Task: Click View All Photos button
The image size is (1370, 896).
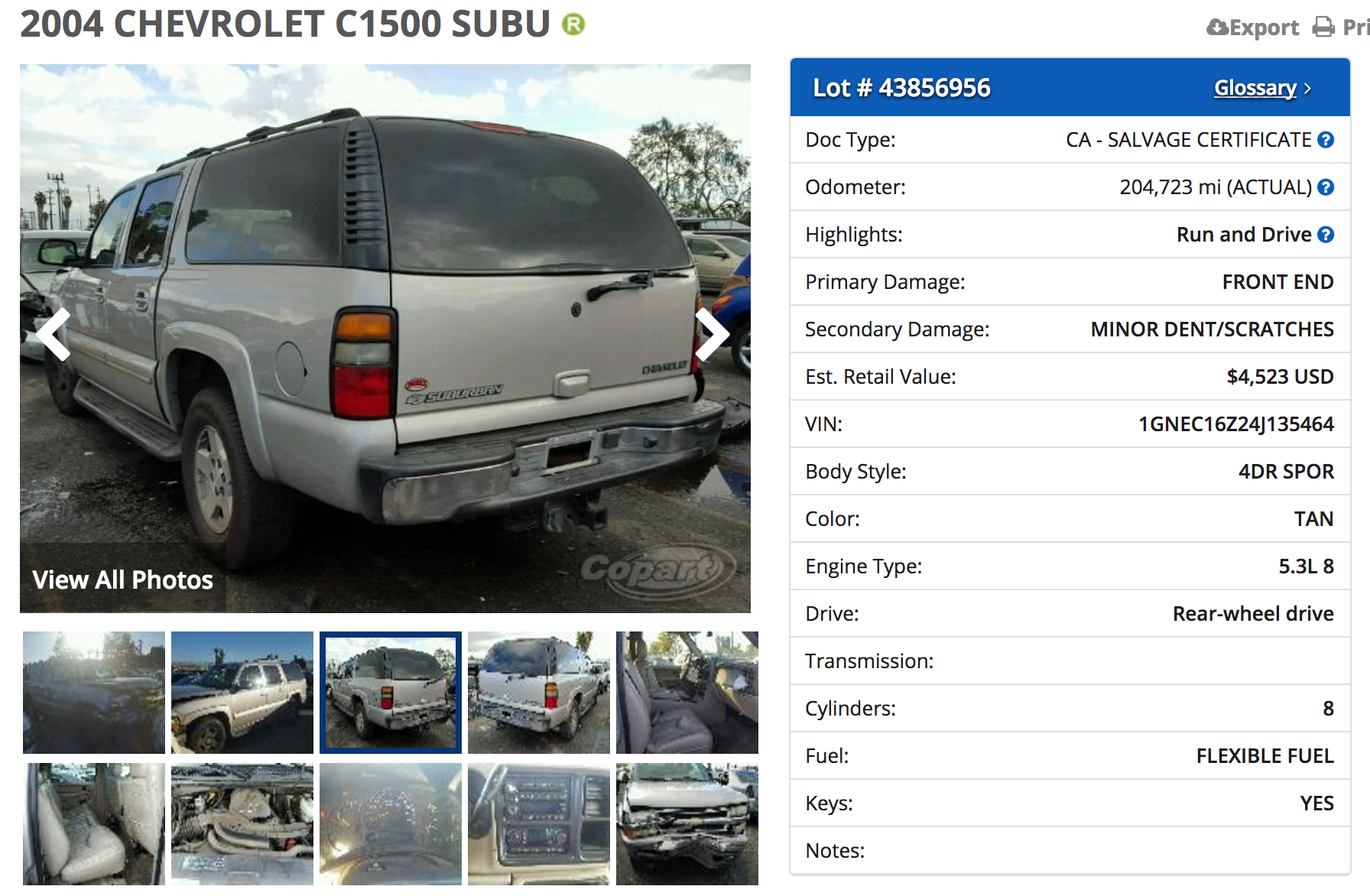Action: tap(123, 579)
